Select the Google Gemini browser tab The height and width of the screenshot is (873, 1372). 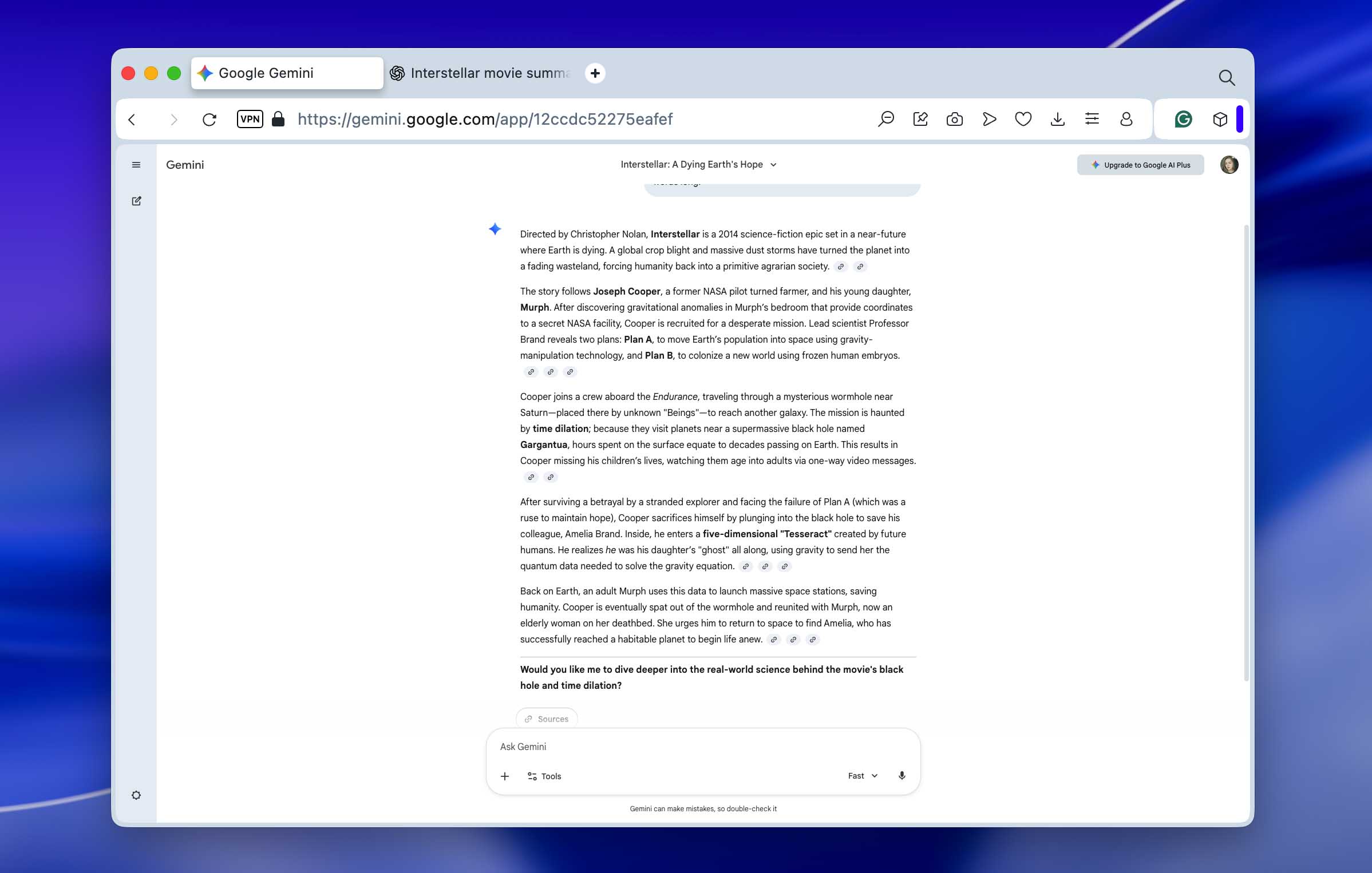287,73
